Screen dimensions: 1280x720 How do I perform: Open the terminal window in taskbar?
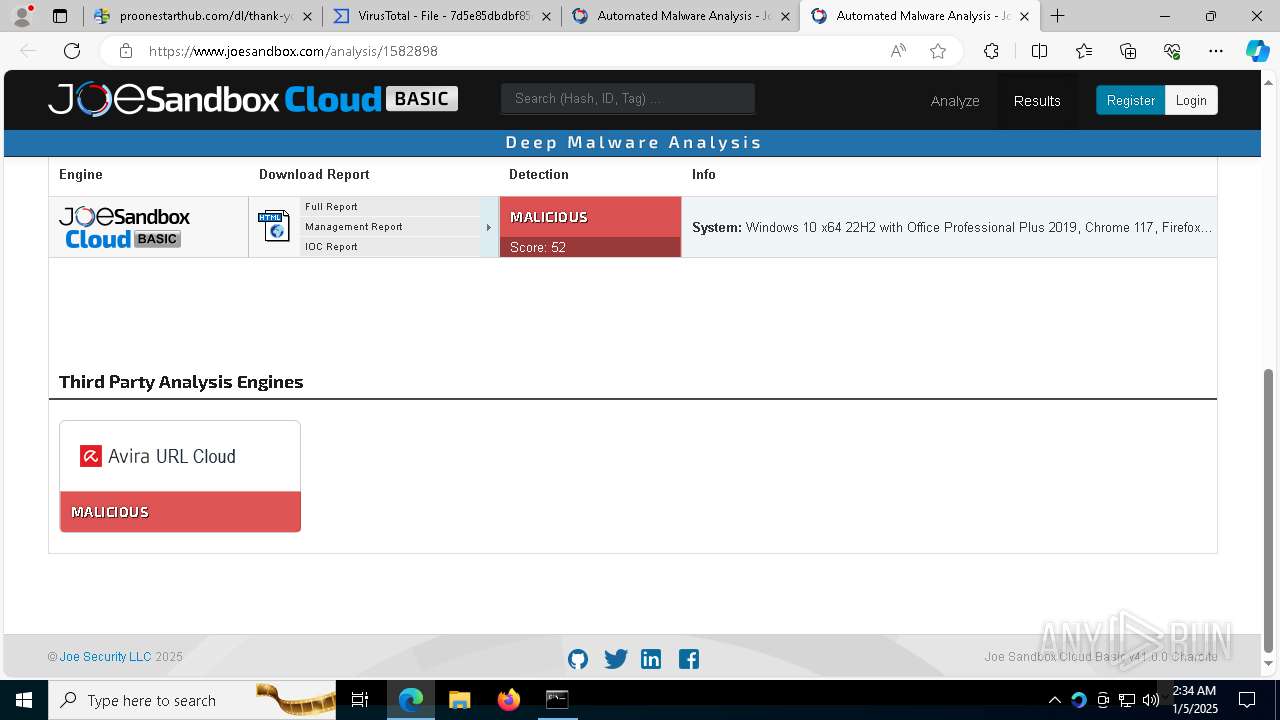(x=557, y=700)
